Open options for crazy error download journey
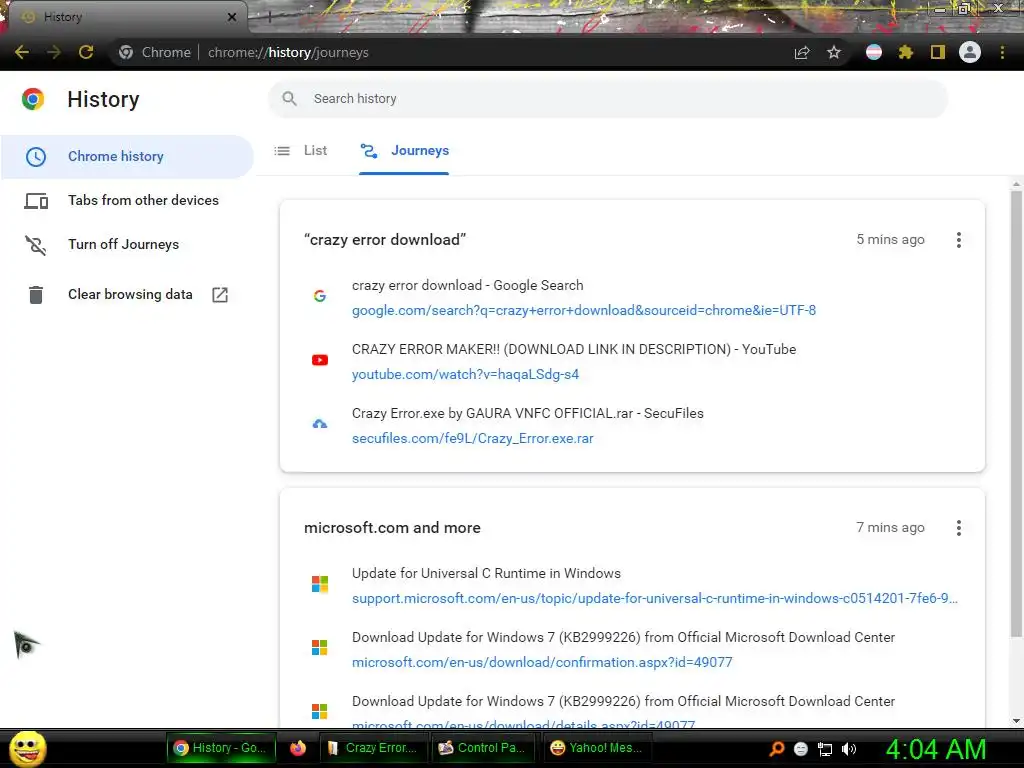Viewport: 1024px width, 768px height. 959,240
